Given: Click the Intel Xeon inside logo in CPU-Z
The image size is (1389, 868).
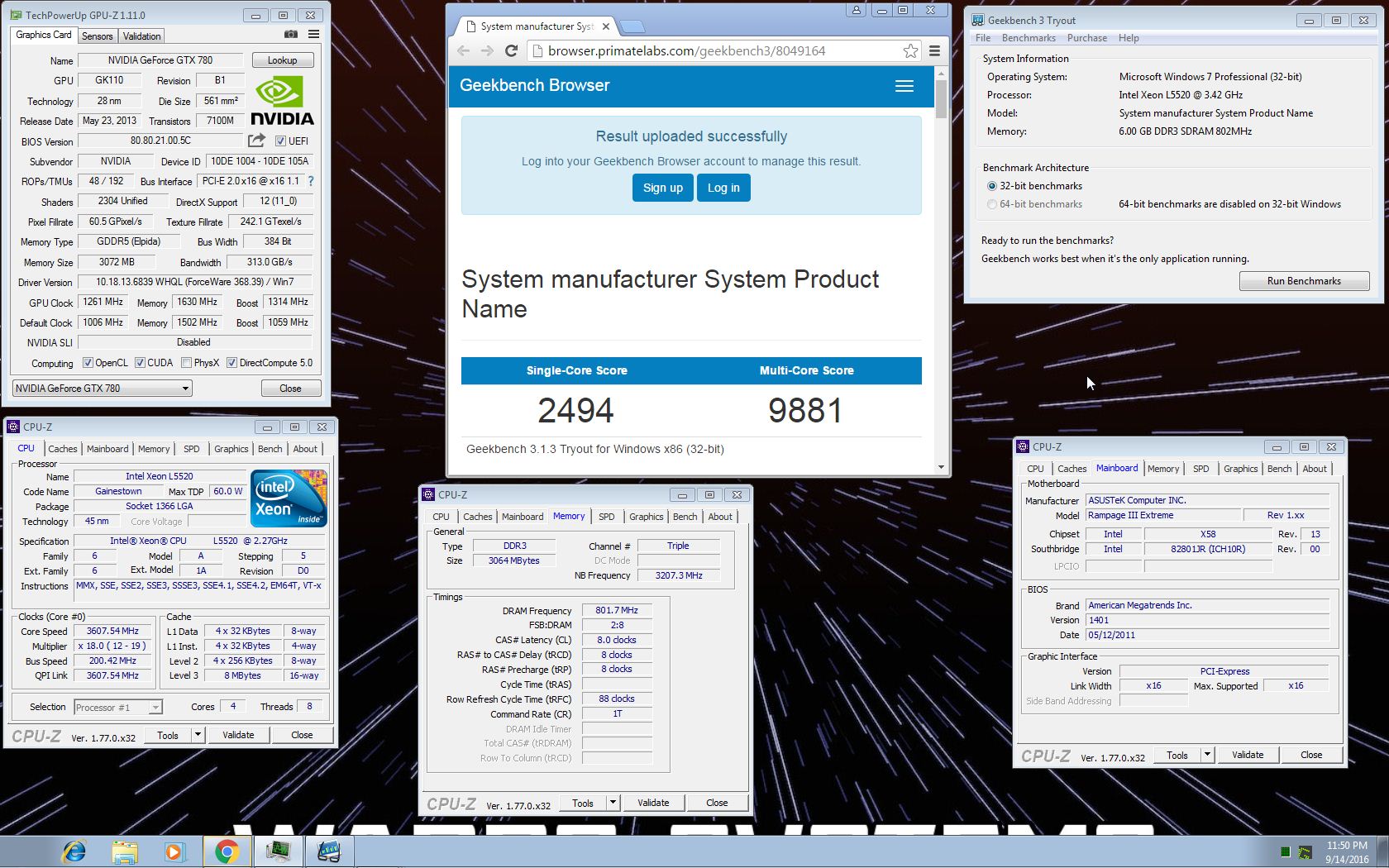Looking at the screenshot, I should 289,498.
